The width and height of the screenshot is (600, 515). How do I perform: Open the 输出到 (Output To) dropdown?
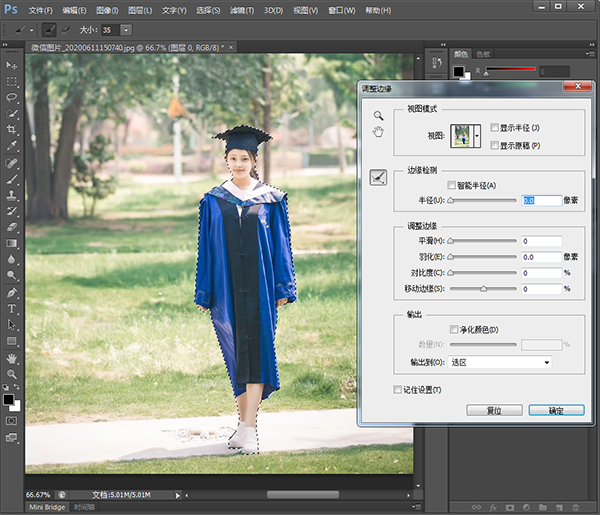[500, 362]
